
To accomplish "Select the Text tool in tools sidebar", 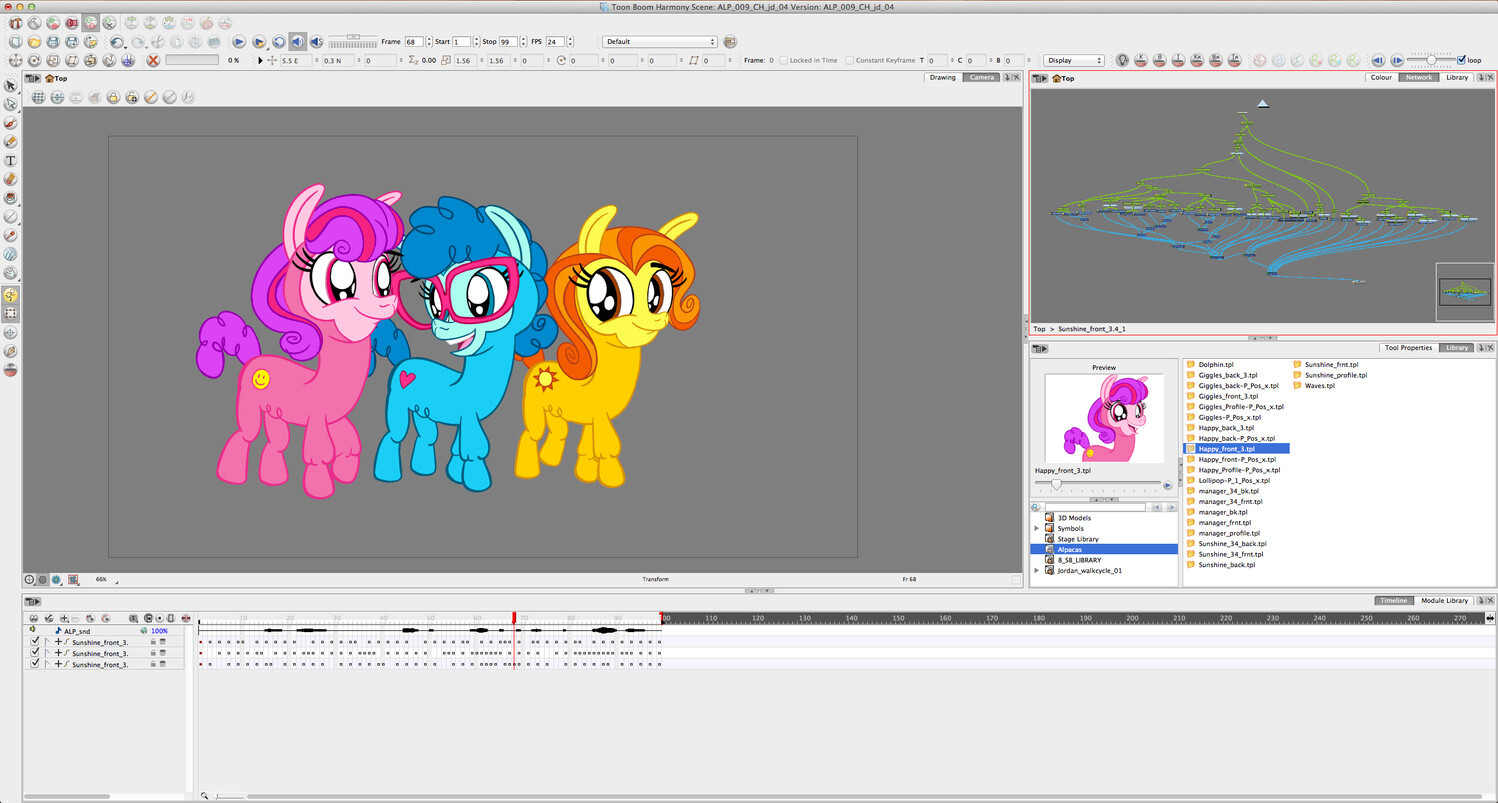I will [x=11, y=160].
